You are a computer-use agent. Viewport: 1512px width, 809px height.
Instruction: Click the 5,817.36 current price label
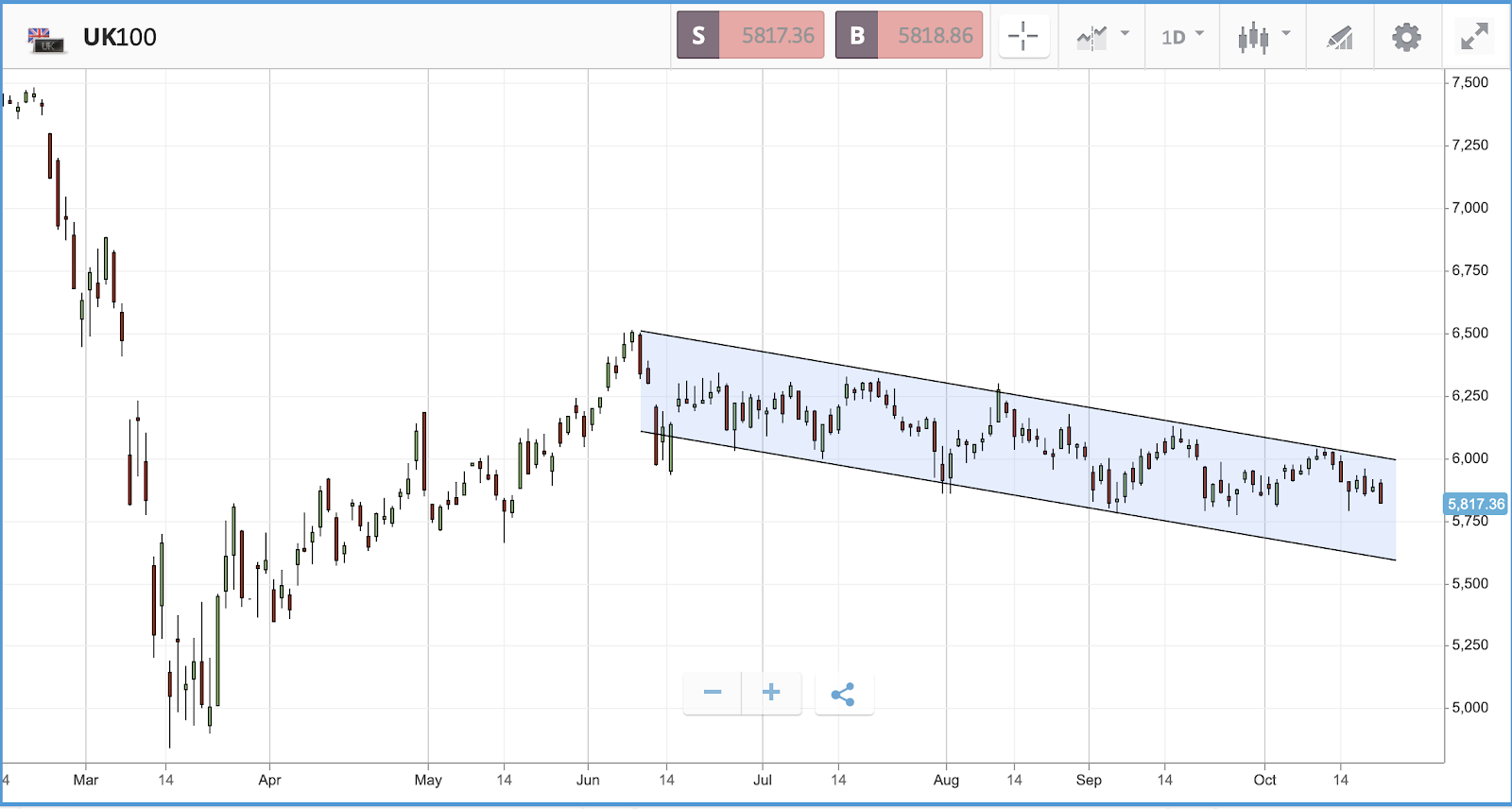[1476, 505]
